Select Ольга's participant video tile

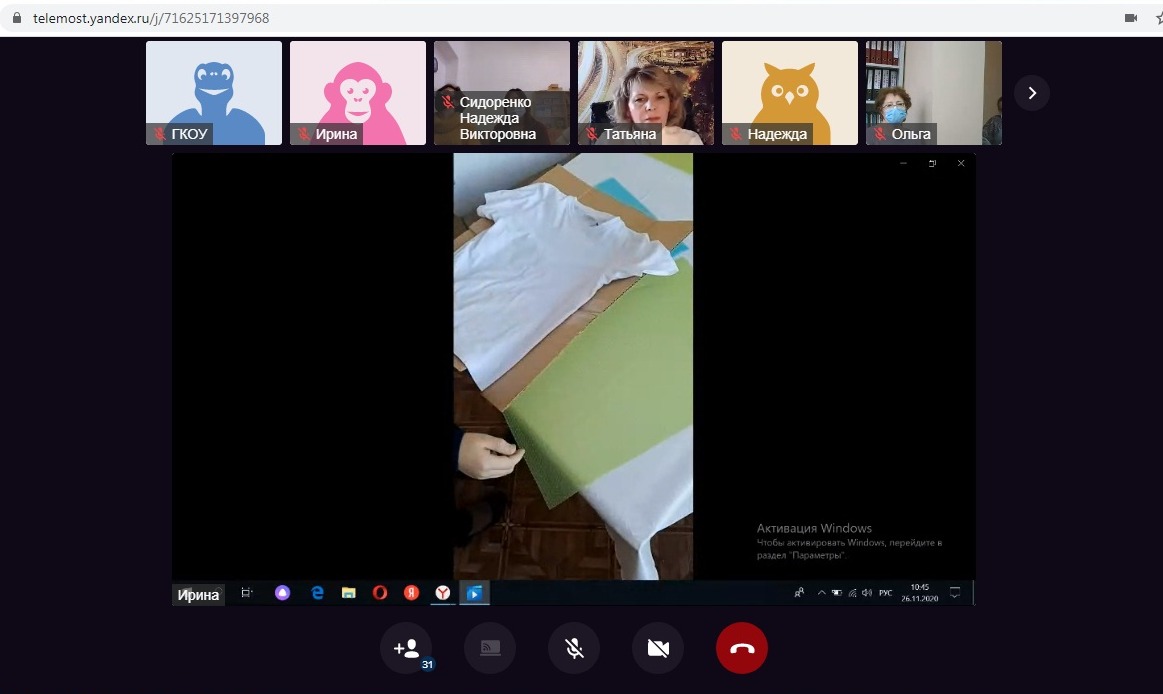tap(933, 93)
